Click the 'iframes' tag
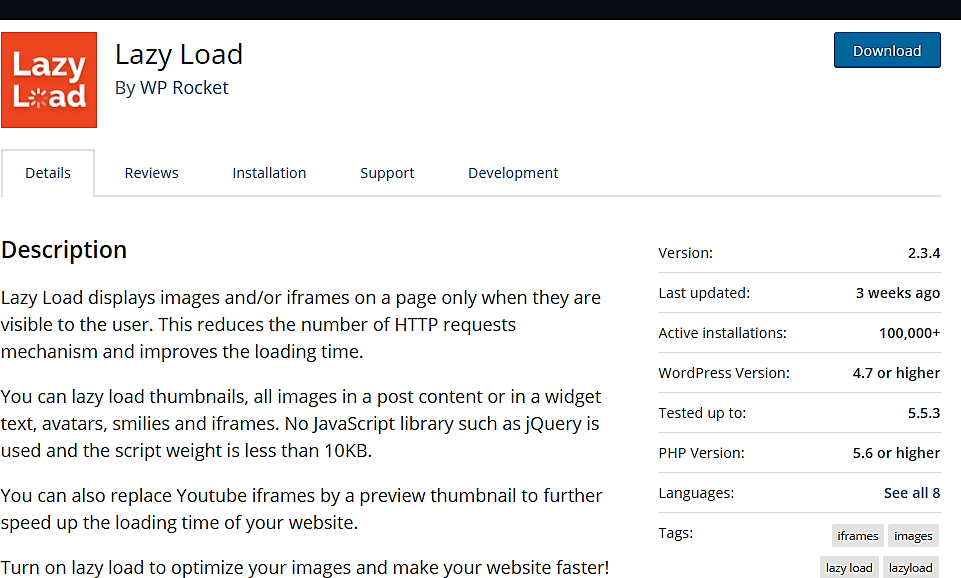This screenshot has width=961, height=578. pos(857,536)
